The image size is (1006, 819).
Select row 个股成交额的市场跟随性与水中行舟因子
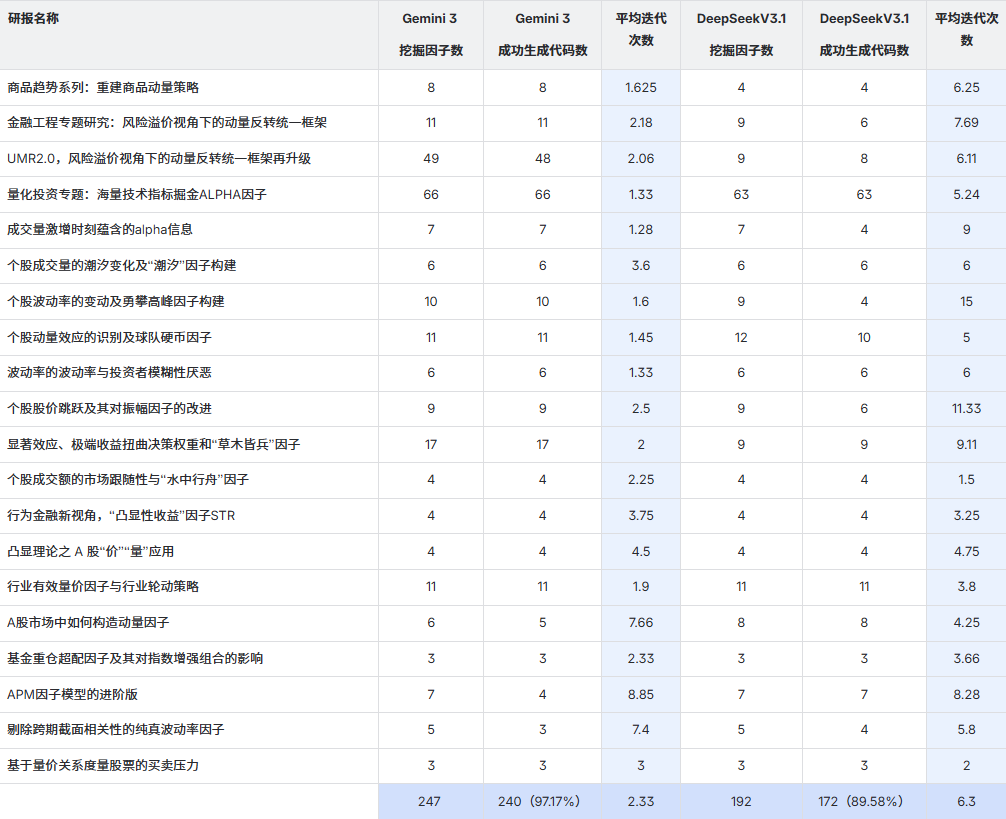[503, 480]
